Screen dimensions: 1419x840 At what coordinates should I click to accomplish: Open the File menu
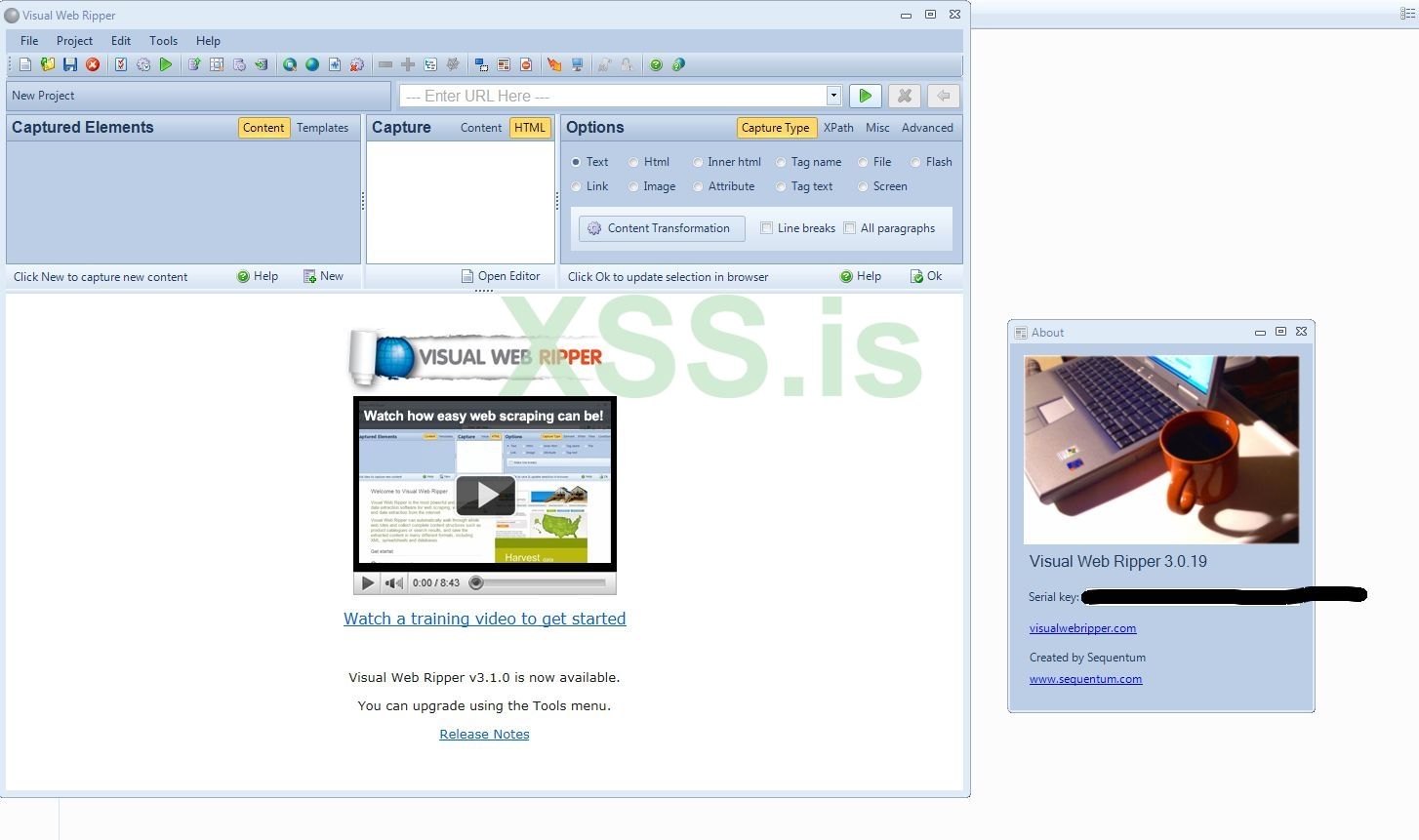pyautogui.click(x=29, y=41)
